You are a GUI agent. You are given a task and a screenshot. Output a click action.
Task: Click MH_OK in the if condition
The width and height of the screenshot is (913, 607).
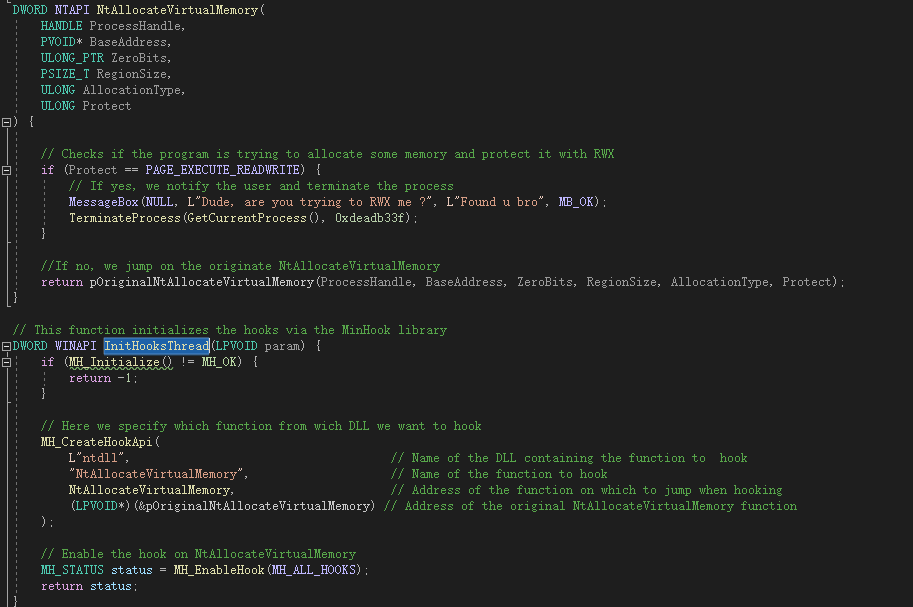click(219, 362)
